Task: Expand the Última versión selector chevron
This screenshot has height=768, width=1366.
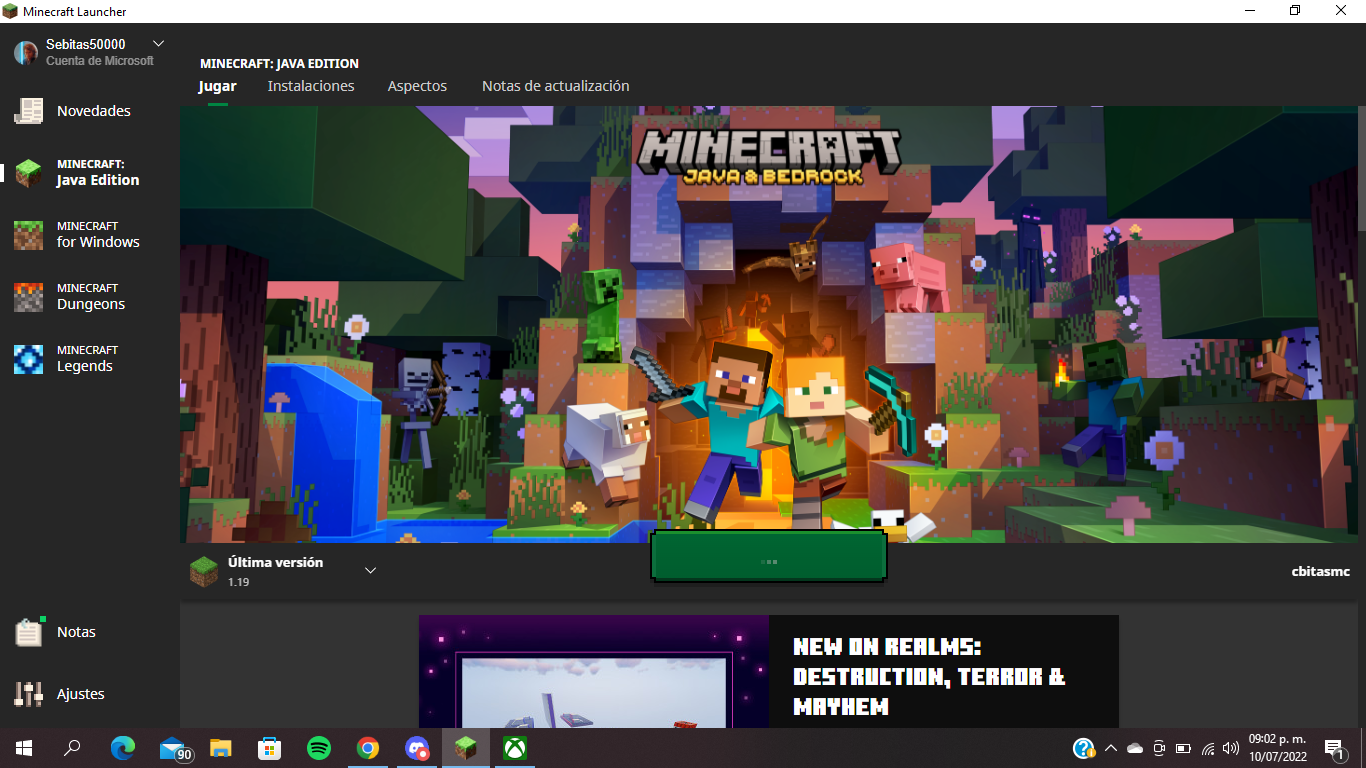Action: pos(370,571)
